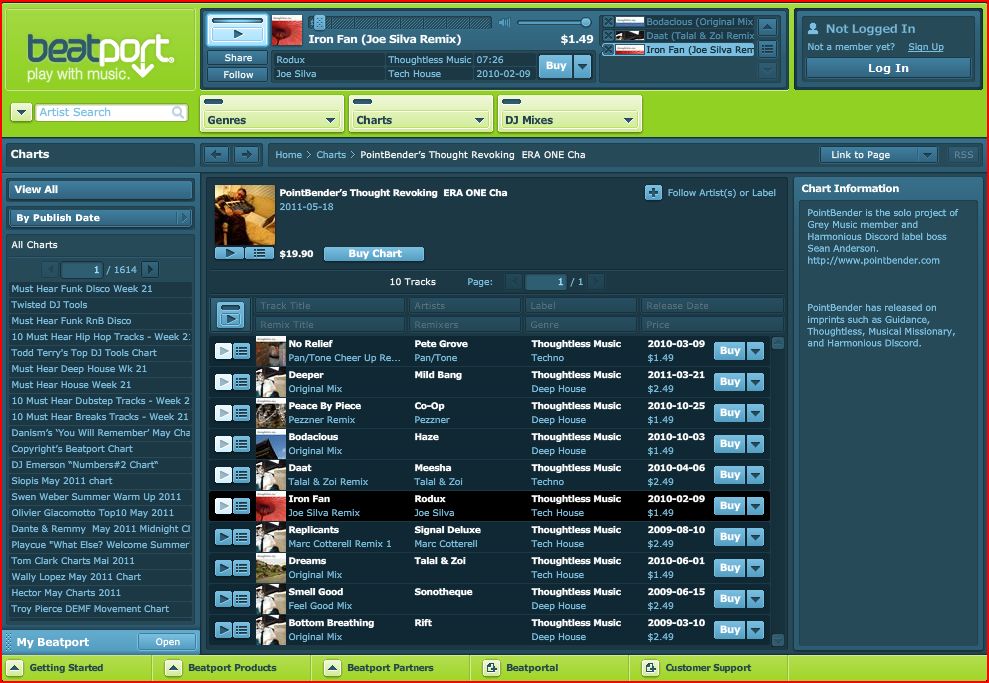Seek within the player waveform progress bar

[401, 23]
